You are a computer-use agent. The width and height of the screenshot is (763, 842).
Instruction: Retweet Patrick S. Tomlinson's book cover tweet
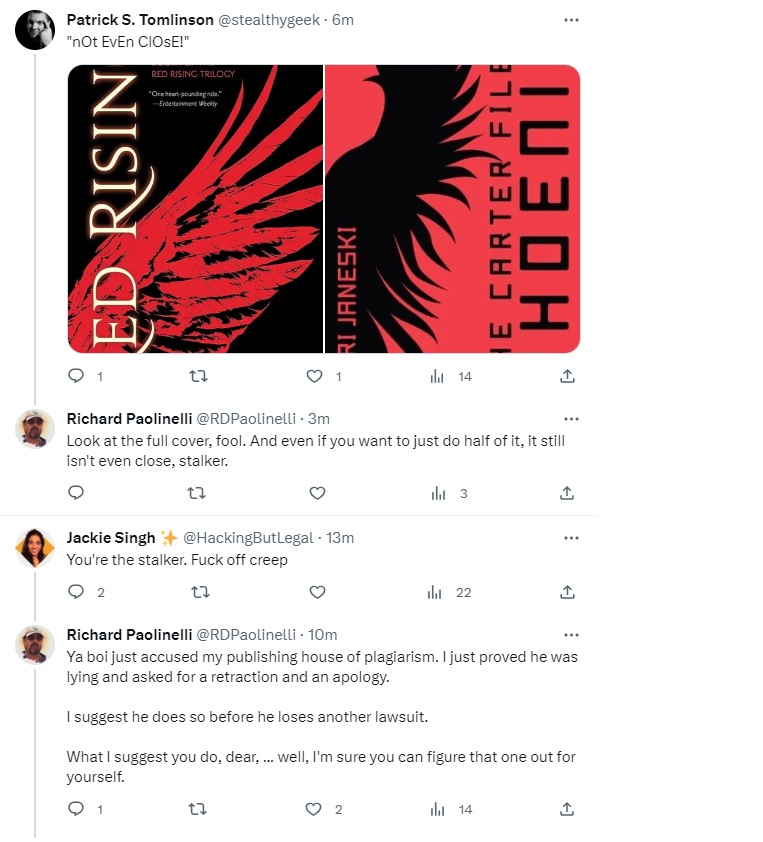[197, 376]
